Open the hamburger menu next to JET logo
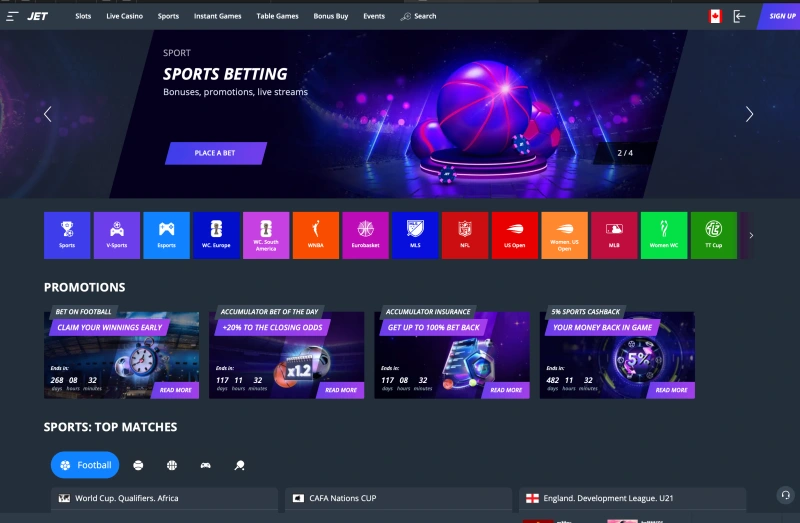This screenshot has width=800, height=523. point(13,16)
